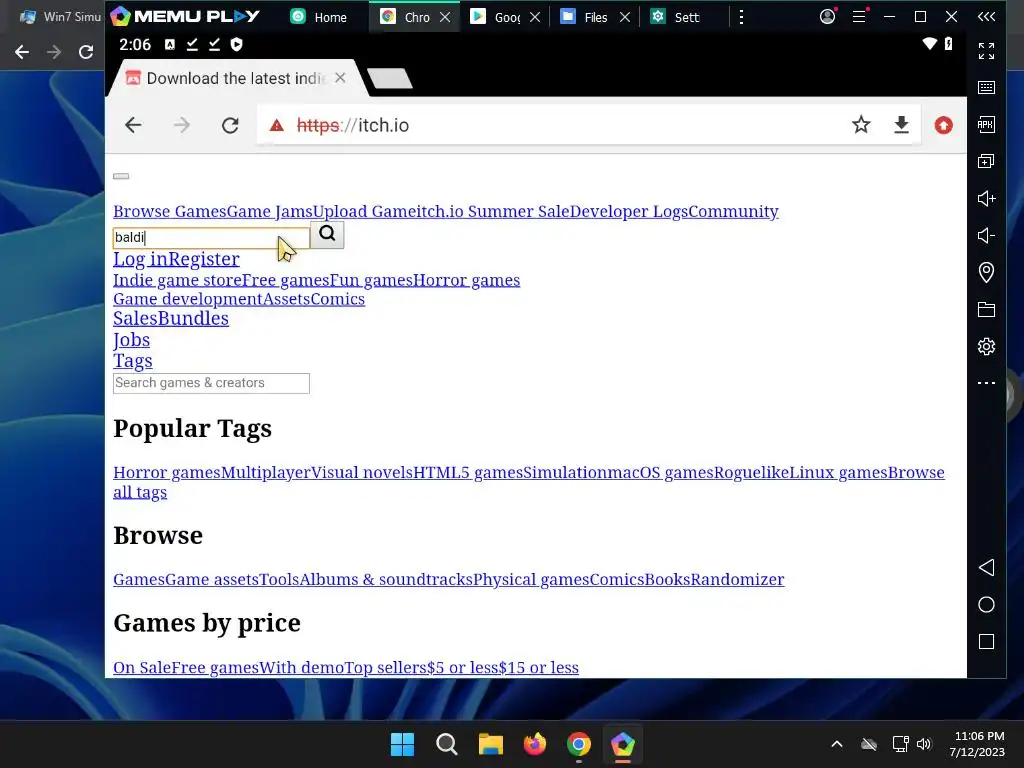Bookmark the page with the star icon
This screenshot has height=768, width=1024.
coord(861,124)
